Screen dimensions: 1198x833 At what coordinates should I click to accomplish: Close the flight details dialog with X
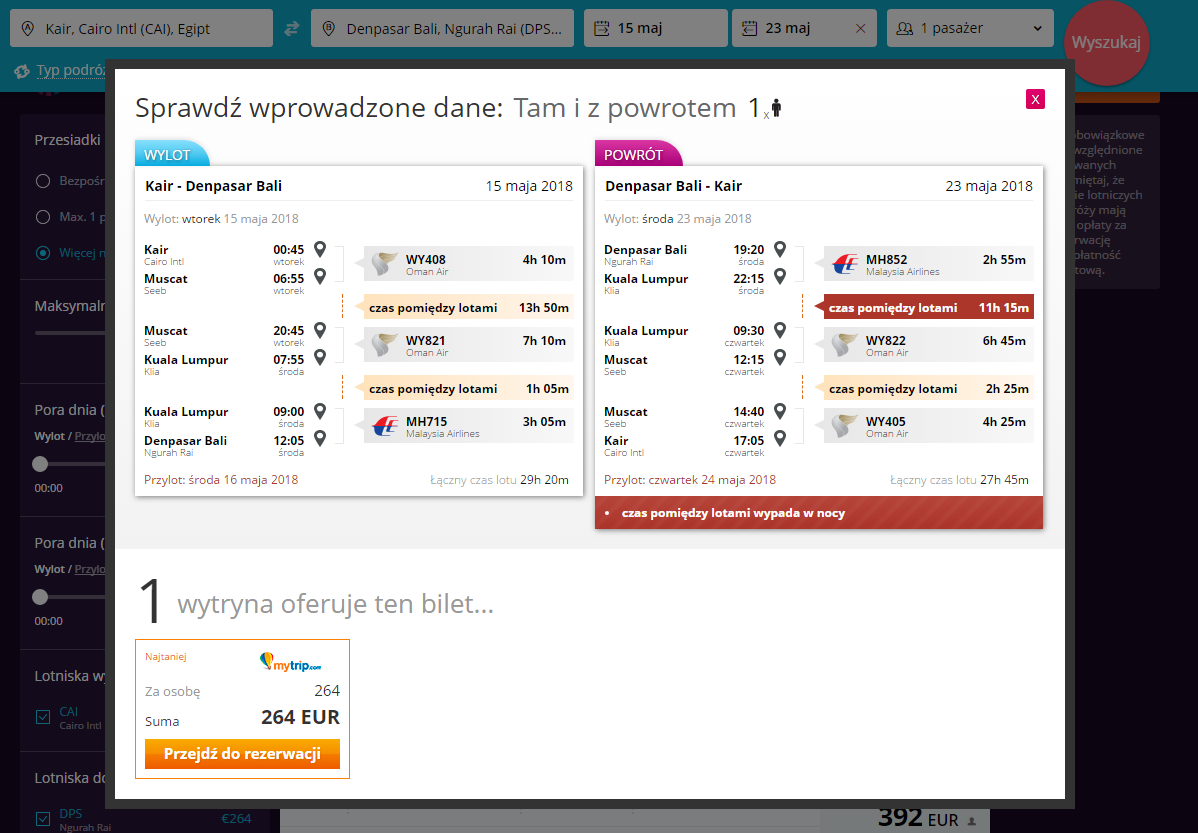pyautogui.click(x=1035, y=99)
